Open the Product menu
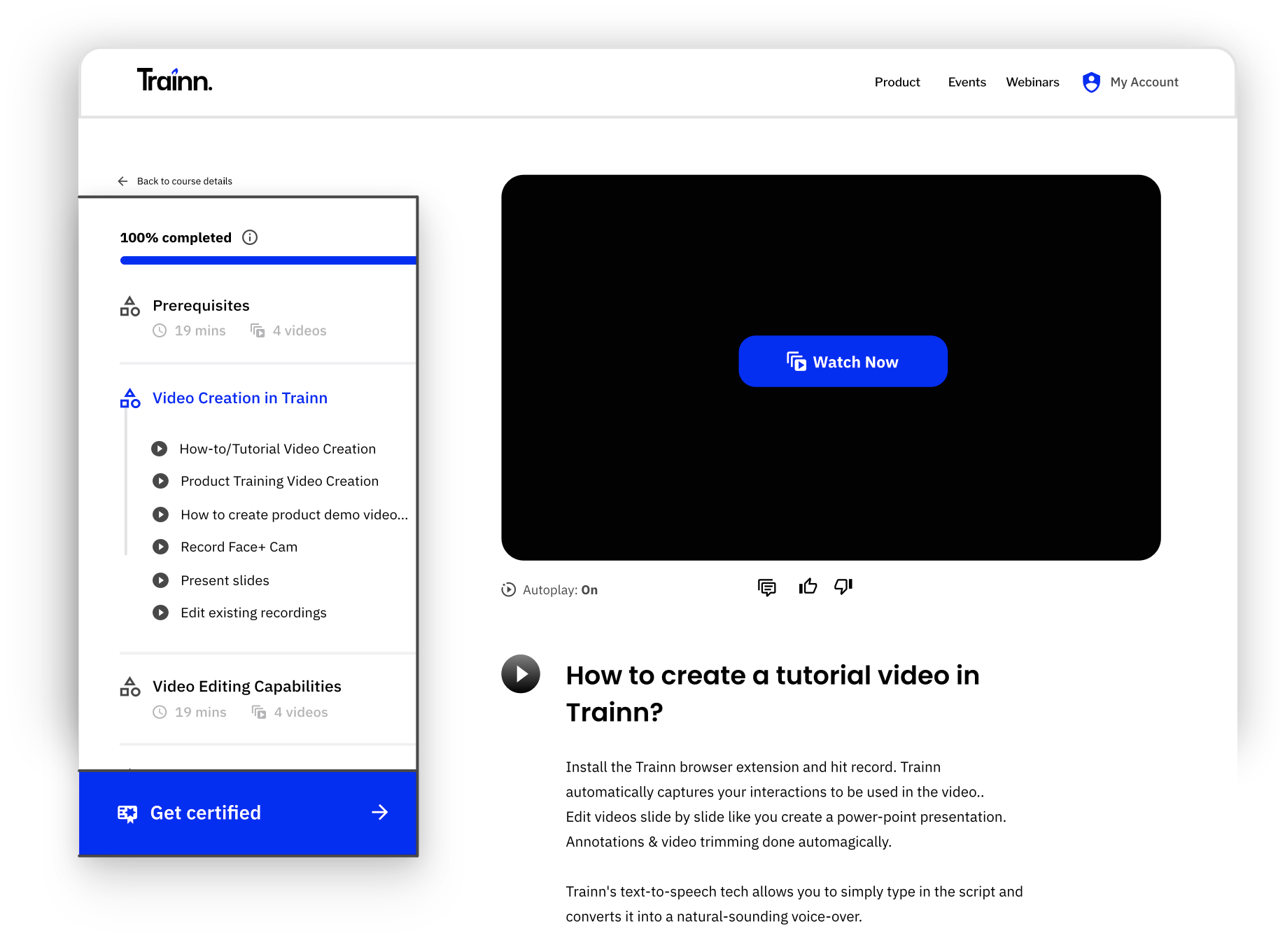Screen dimensions: 1285x952 click(897, 82)
